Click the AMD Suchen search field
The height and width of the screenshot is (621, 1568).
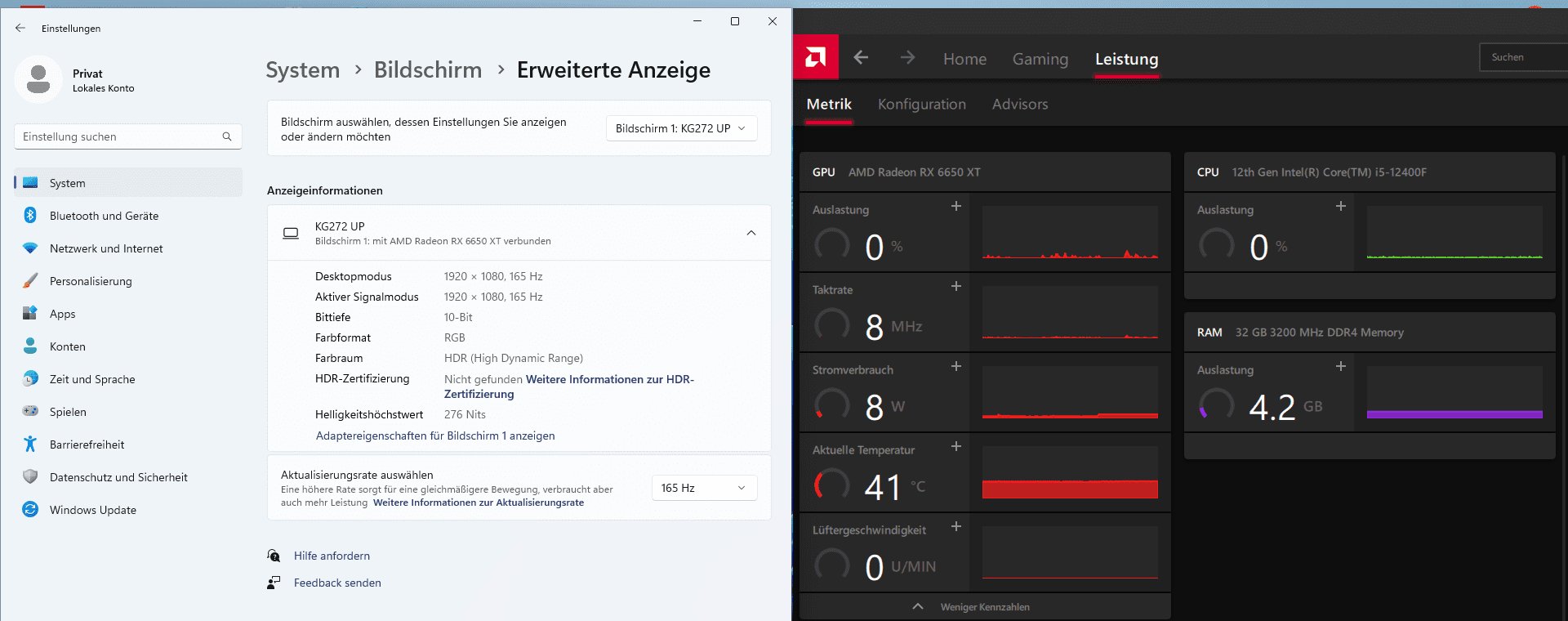(1524, 57)
